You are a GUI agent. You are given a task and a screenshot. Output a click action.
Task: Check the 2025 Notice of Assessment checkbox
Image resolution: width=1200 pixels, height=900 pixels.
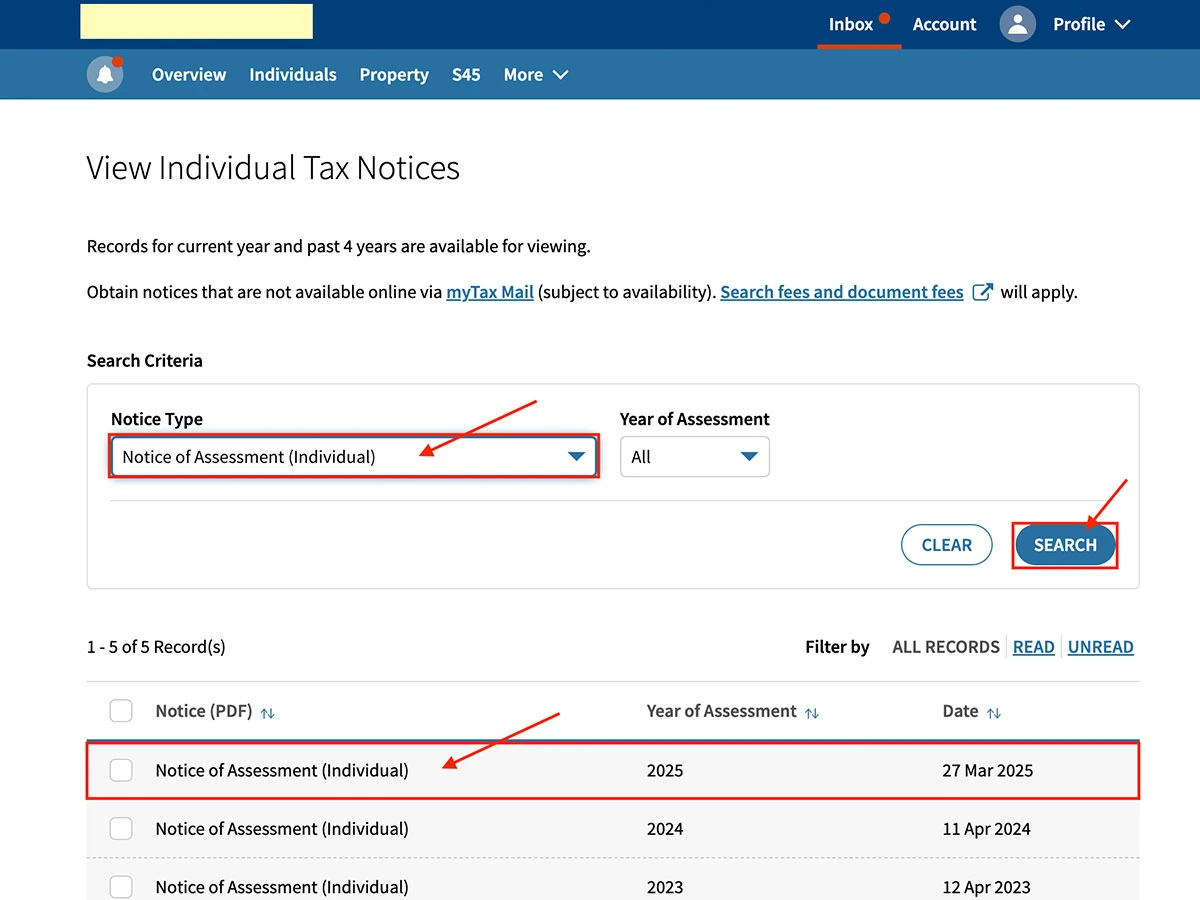click(121, 770)
